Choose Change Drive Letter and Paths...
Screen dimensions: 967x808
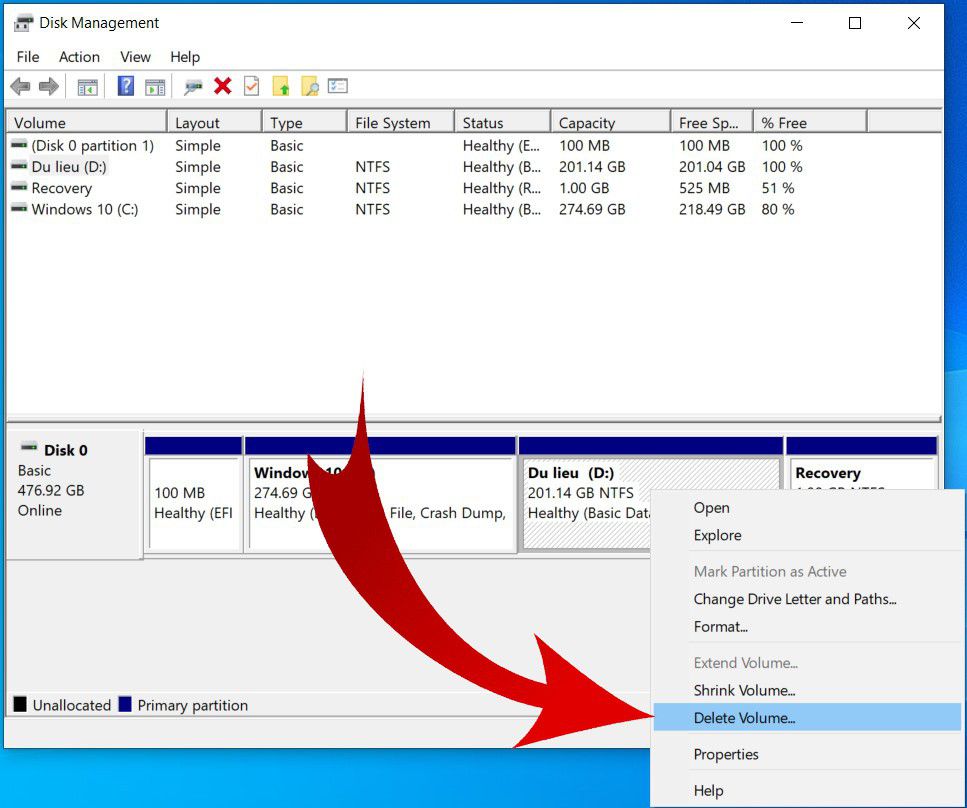794,599
